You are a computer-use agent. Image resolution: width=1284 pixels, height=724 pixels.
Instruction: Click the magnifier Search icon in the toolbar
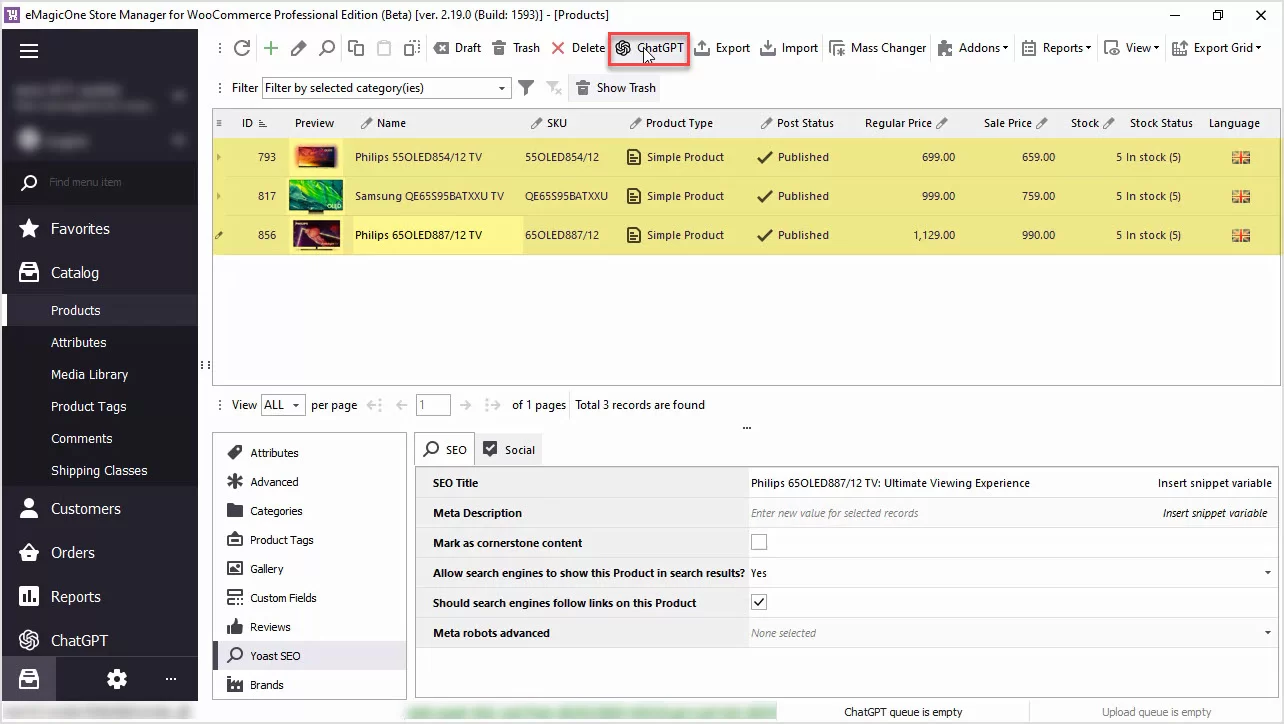click(327, 48)
